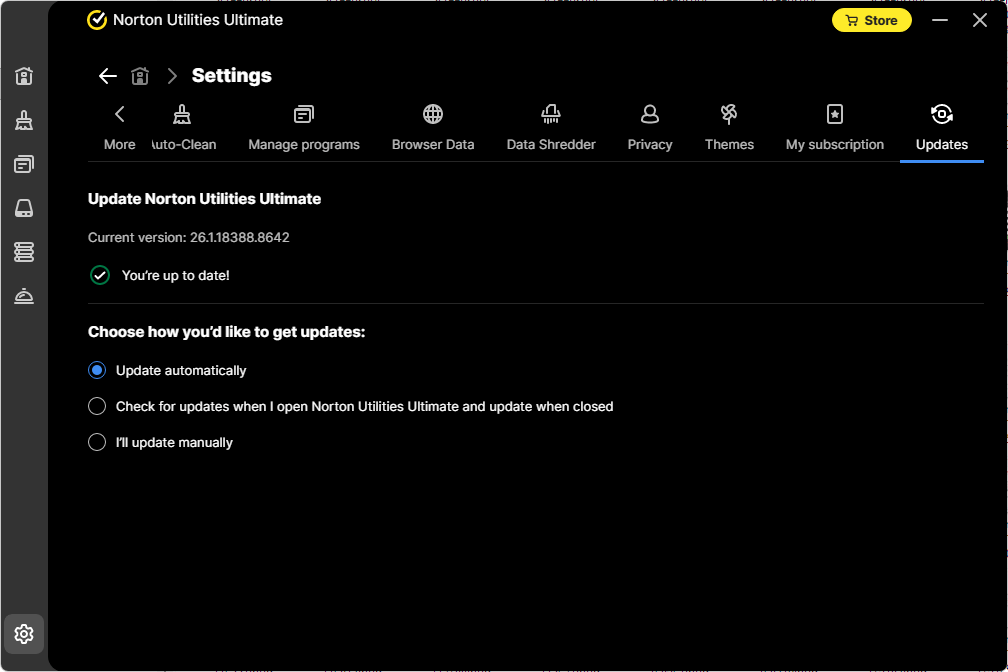The height and width of the screenshot is (672, 1008).
Task: Select the memory stack icon in the sidebar
Action: tap(24, 251)
